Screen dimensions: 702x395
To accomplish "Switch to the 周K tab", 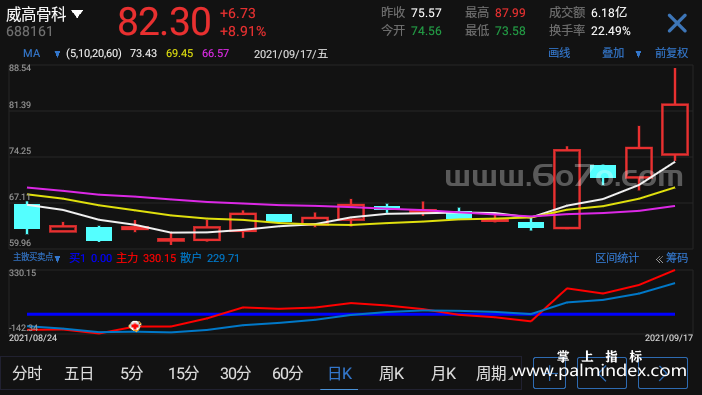I will (x=391, y=373).
